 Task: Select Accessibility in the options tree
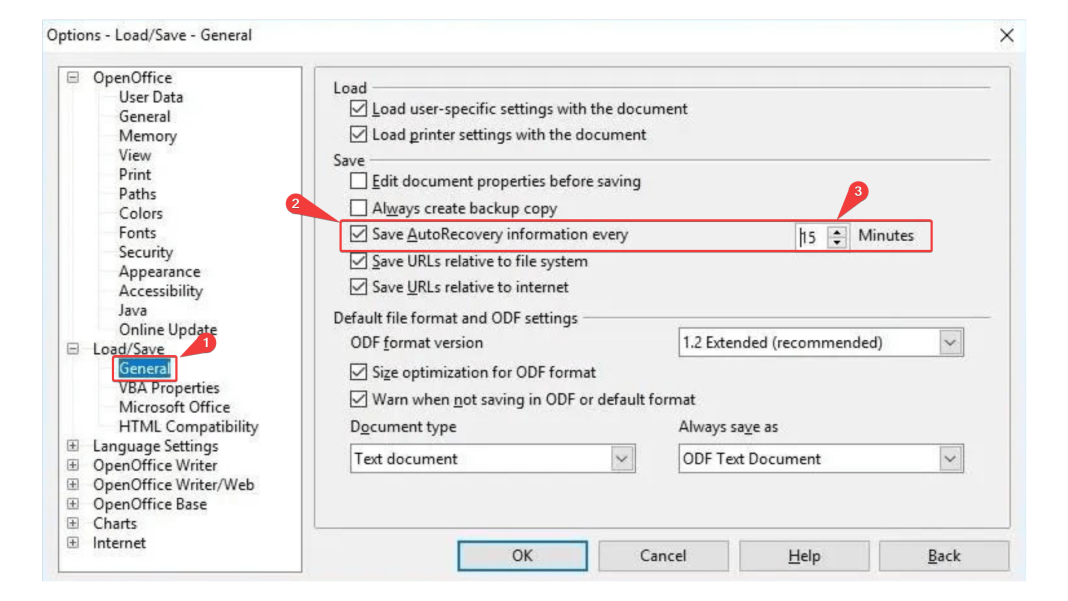click(161, 291)
